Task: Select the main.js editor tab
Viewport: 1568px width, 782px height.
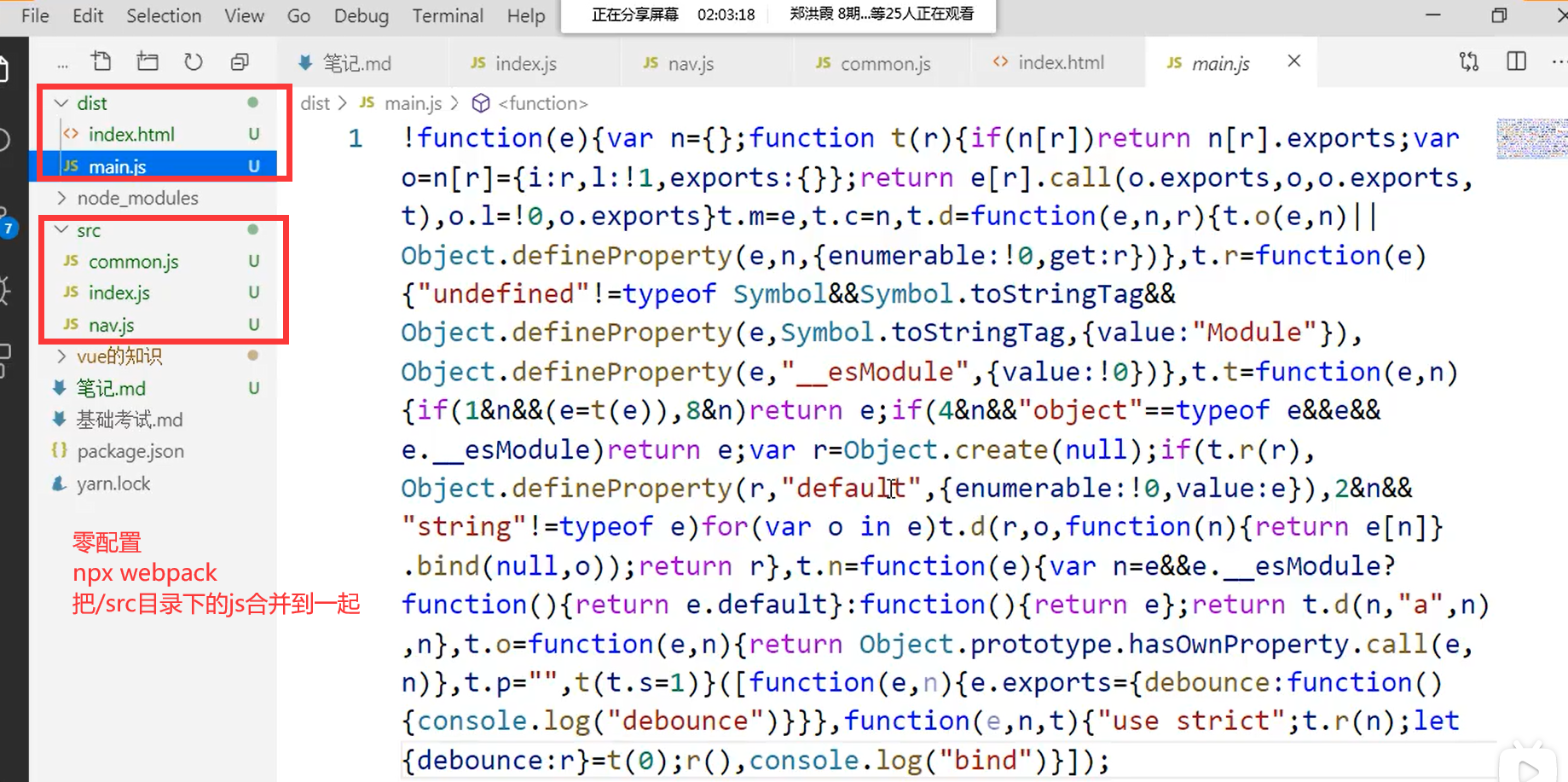Action: [1231, 62]
